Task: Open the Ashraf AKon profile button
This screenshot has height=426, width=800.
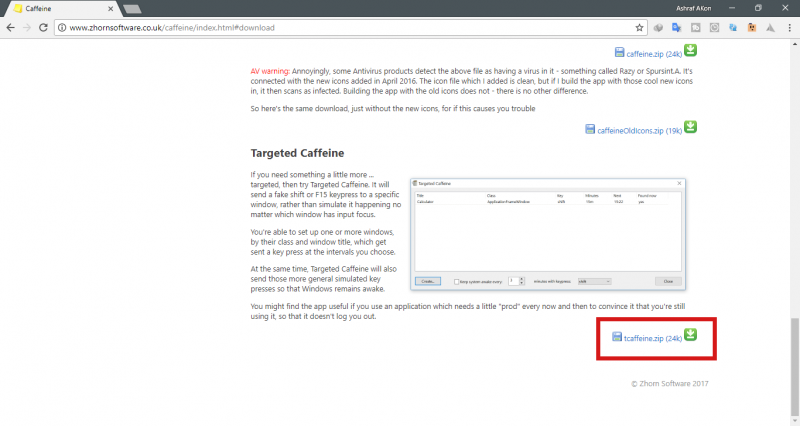Action: pyautogui.click(x=693, y=8)
